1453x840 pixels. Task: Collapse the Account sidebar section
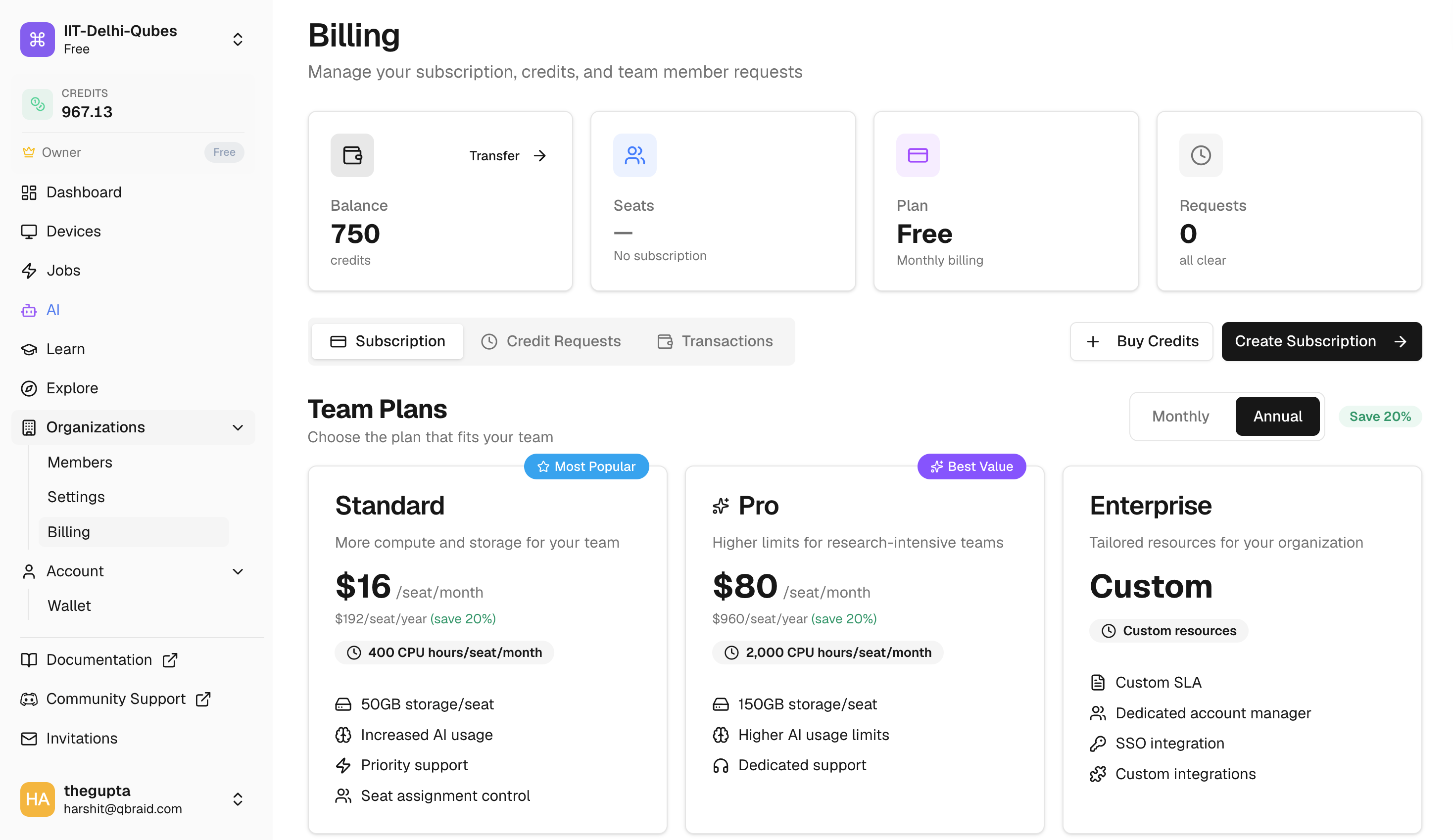tap(238, 571)
